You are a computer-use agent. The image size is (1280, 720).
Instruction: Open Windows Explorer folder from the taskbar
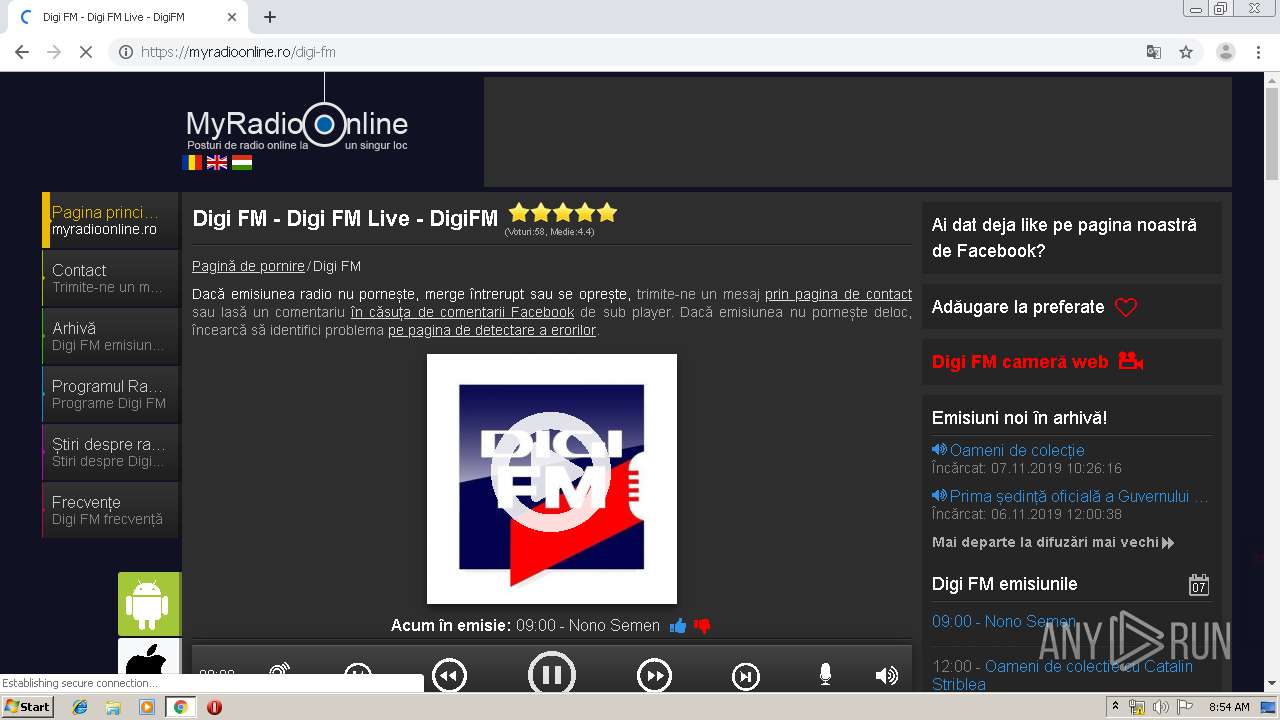pos(113,707)
